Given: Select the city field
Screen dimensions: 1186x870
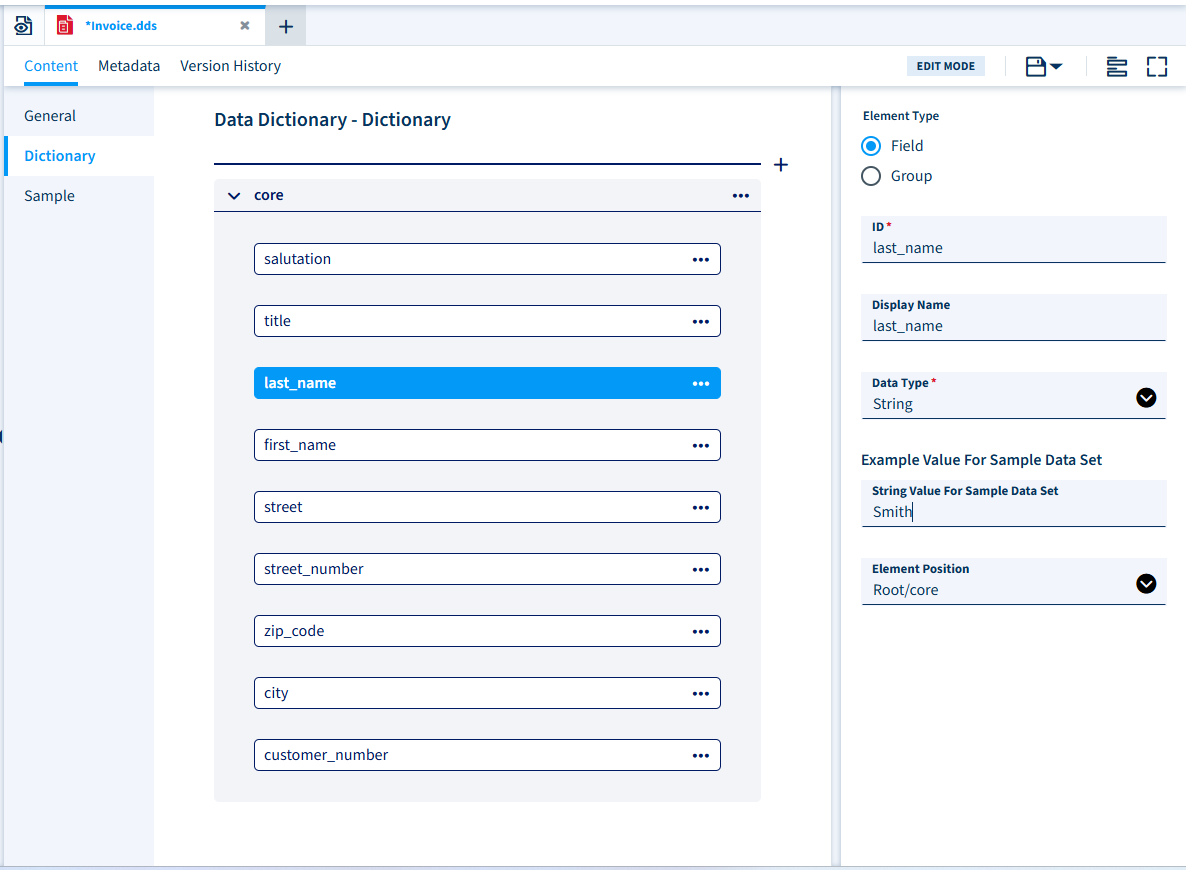Looking at the screenshot, I should pos(487,693).
